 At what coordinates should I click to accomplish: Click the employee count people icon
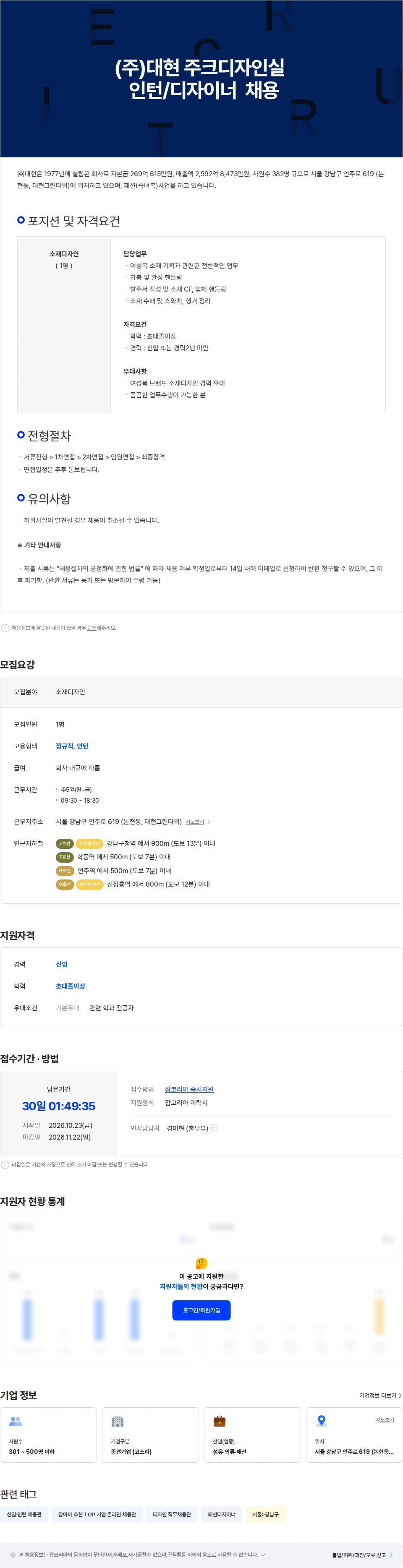tap(16, 1421)
